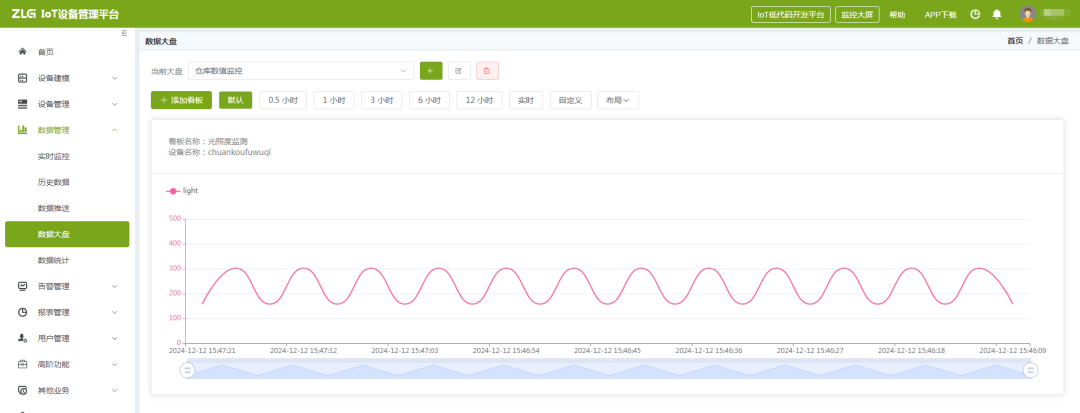1080x413 pixels.
Task: Open the 当前大盘 dashboard dropdown
Action: coord(301,71)
